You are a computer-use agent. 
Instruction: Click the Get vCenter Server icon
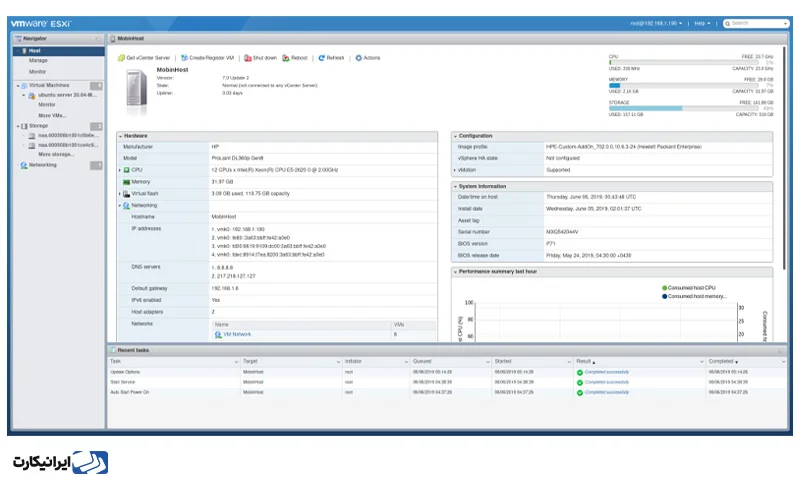point(121,58)
